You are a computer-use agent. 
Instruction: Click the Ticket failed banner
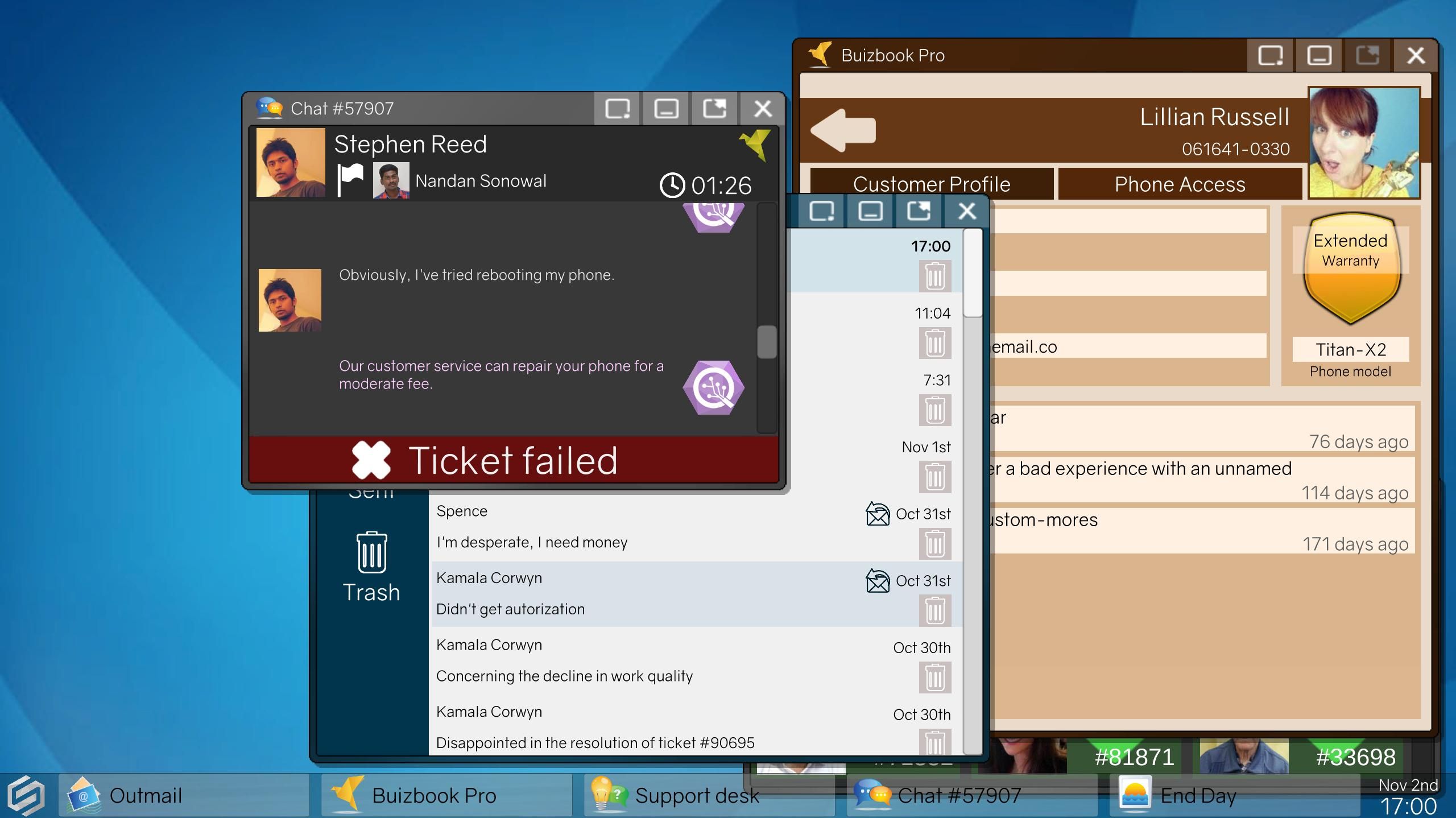pos(514,460)
